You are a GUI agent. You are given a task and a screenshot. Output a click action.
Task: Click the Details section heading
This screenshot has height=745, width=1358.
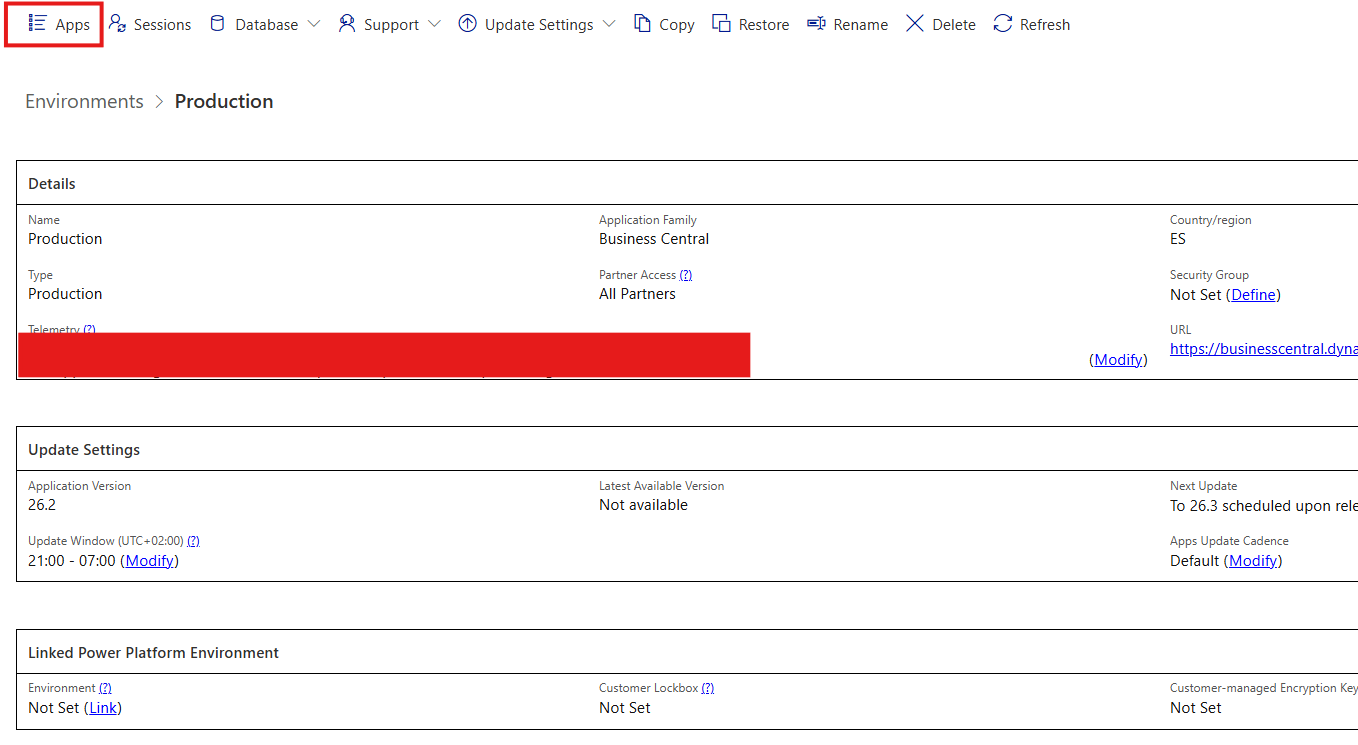point(52,184)
